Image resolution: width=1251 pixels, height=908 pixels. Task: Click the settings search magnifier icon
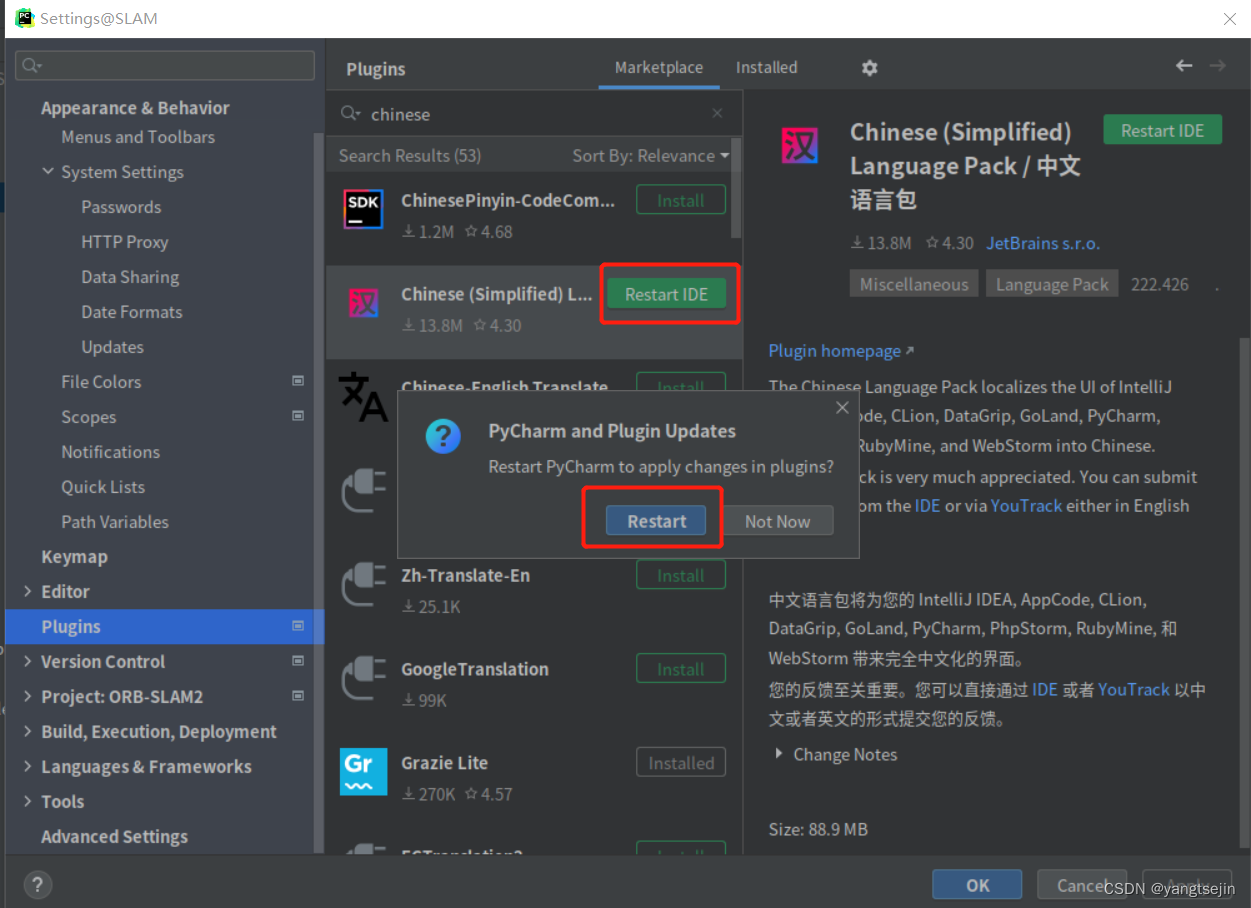tap(32, 66)
